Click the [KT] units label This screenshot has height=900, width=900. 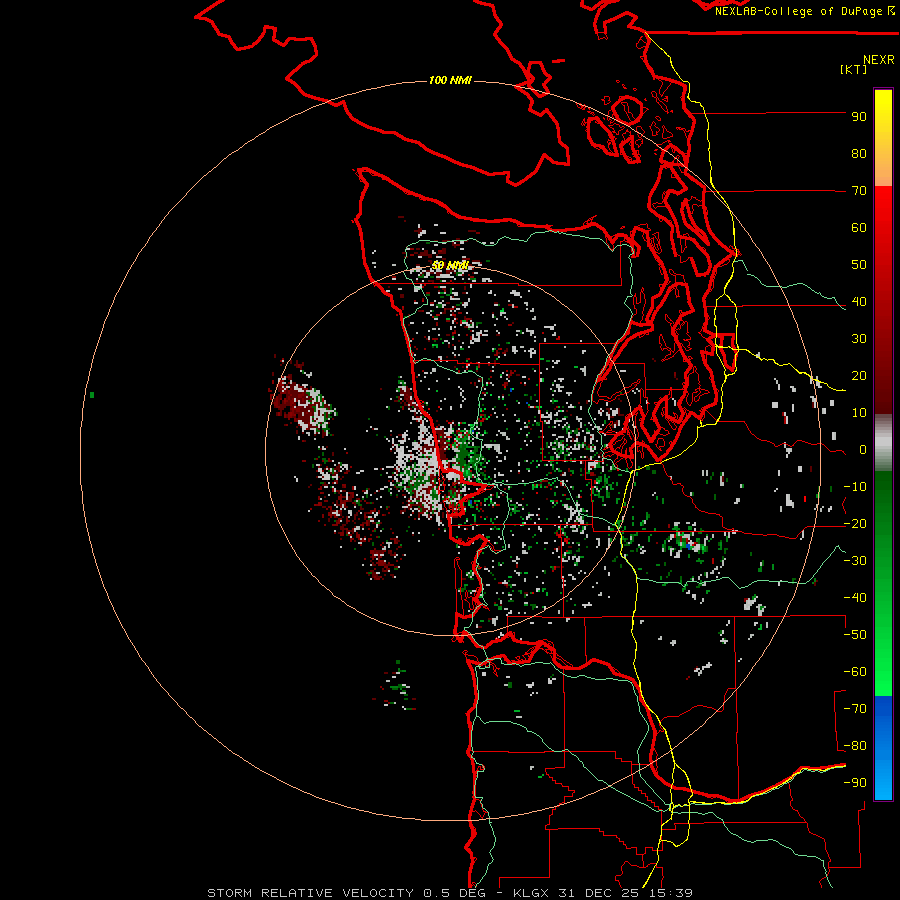click(x=854, y=69)
